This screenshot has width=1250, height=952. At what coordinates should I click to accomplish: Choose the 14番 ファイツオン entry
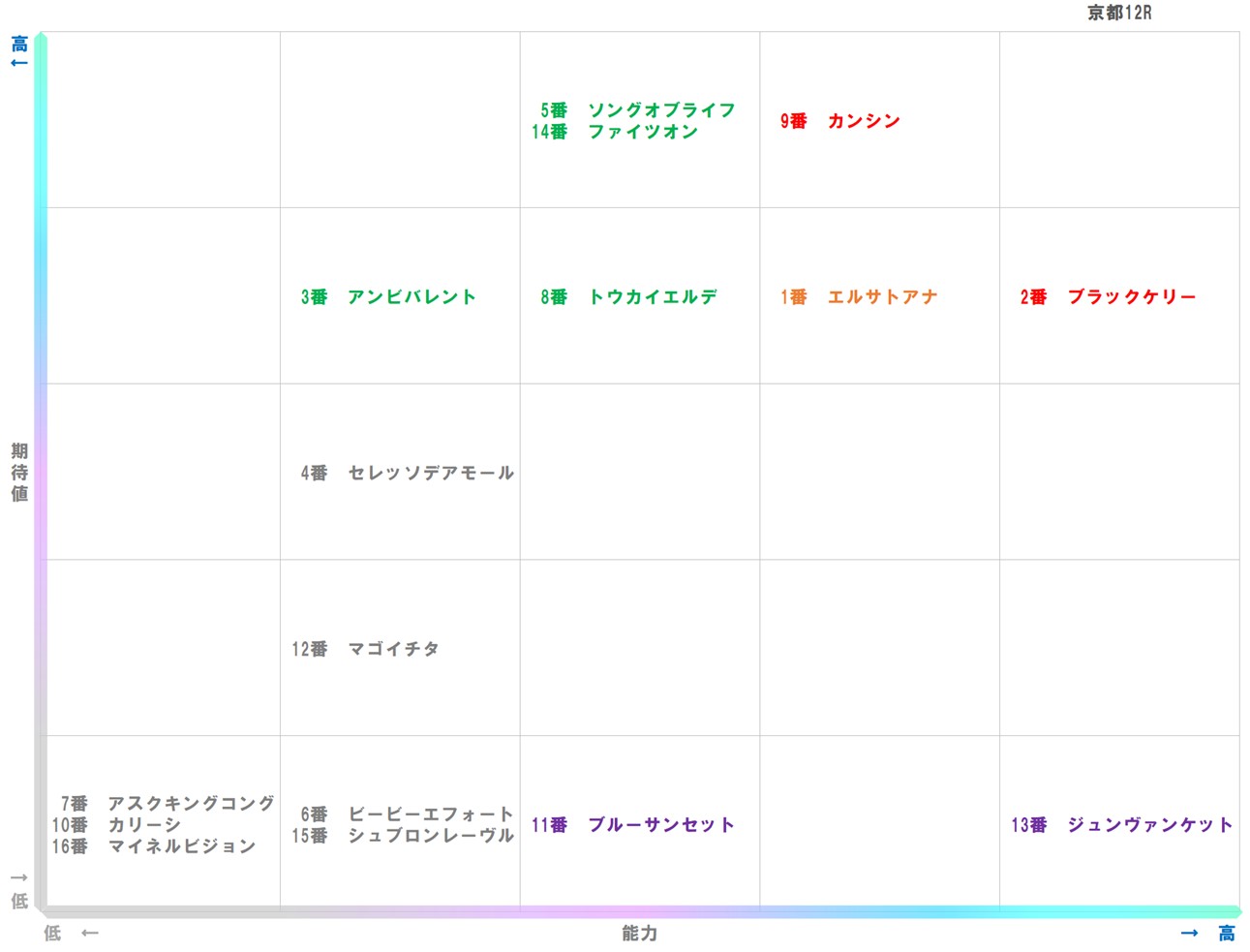click(x=615, y=132)
